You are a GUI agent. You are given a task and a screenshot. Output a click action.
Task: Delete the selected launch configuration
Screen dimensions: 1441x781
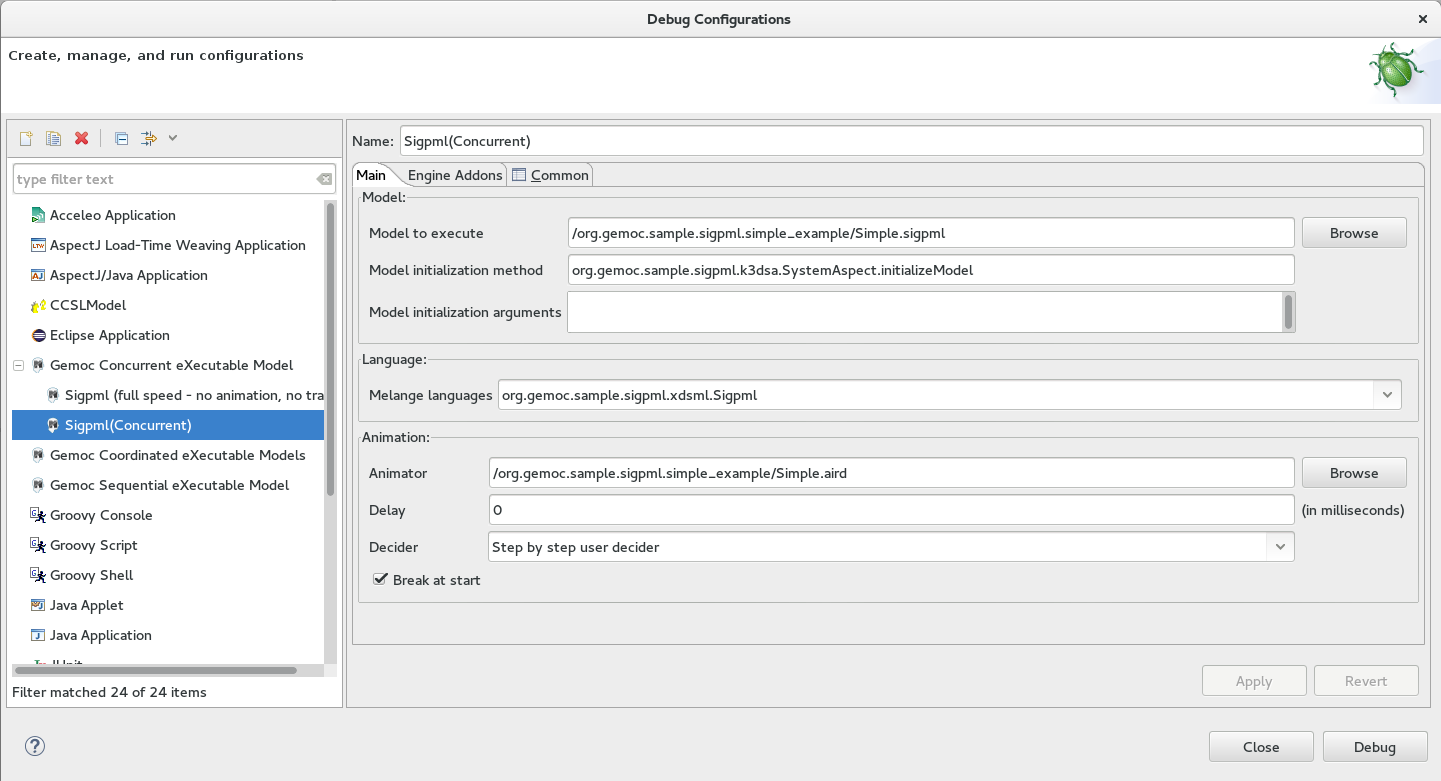[x=81, y=138]
